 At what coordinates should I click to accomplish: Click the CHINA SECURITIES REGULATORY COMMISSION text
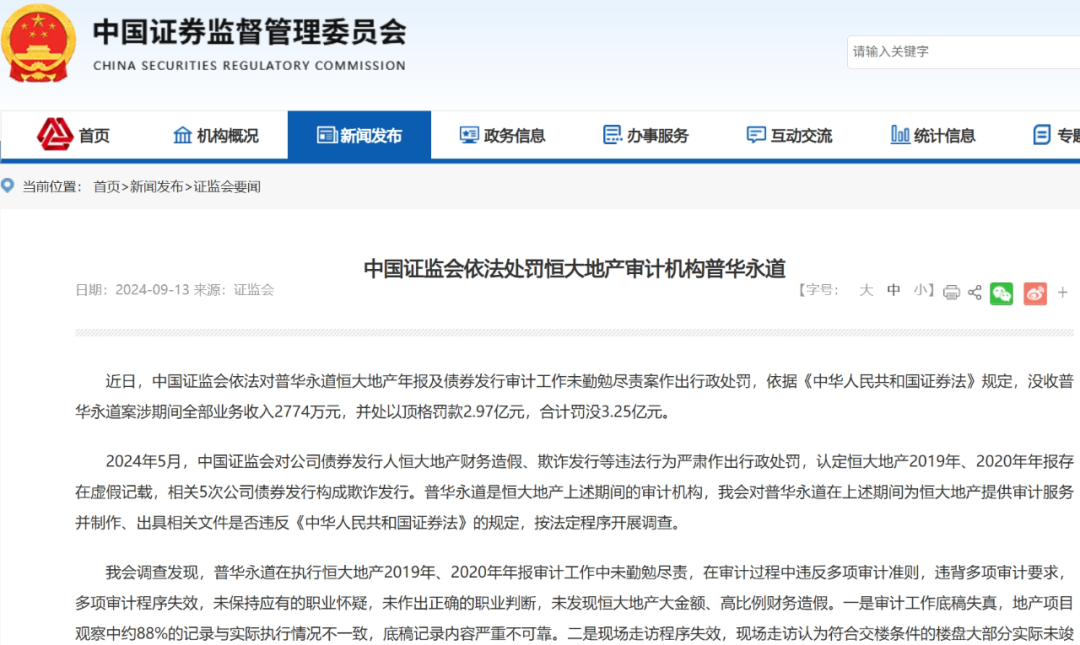pyautogui.click(x=249, y=65)
